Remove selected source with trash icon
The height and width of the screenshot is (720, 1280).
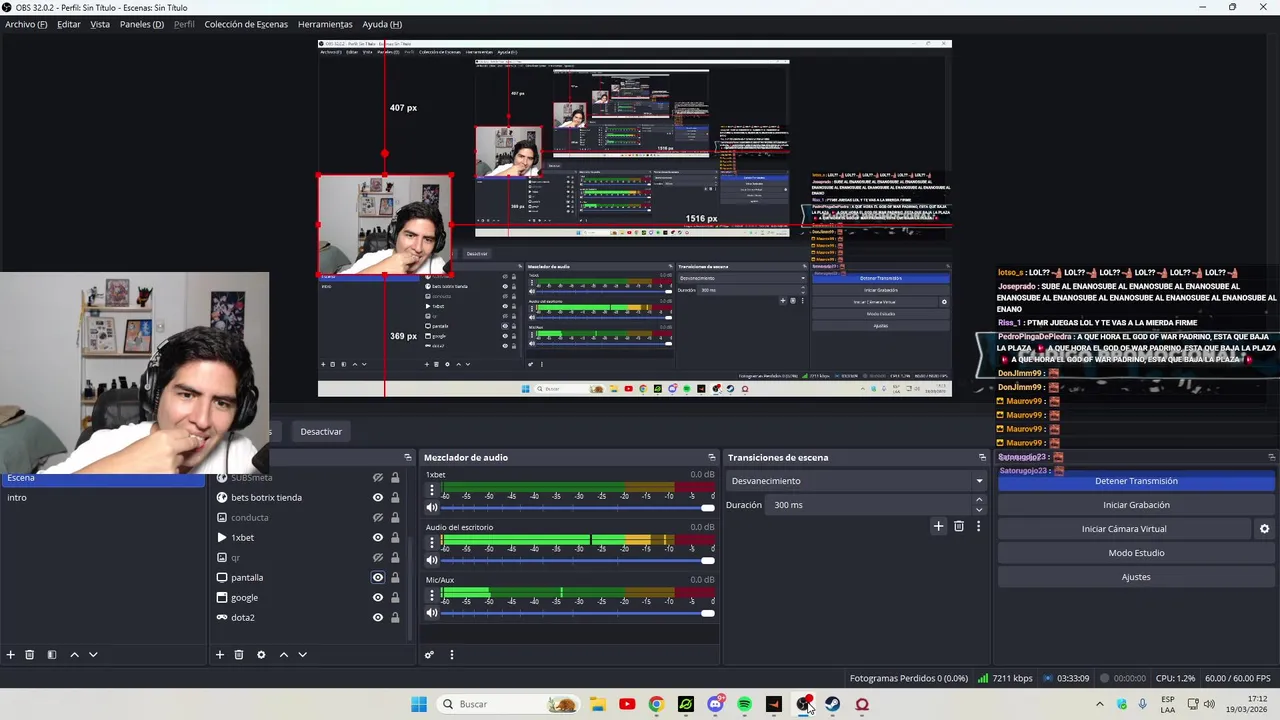[239, 655]
